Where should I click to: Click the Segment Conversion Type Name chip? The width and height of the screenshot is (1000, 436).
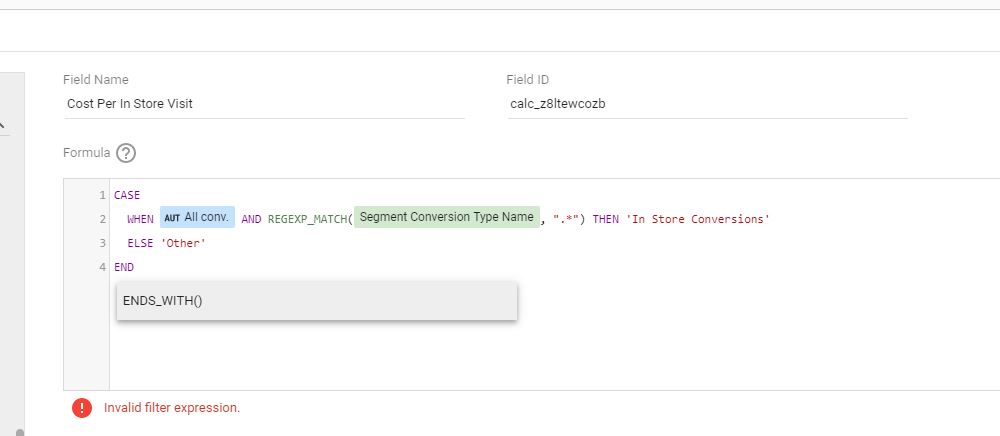point(446,217)
